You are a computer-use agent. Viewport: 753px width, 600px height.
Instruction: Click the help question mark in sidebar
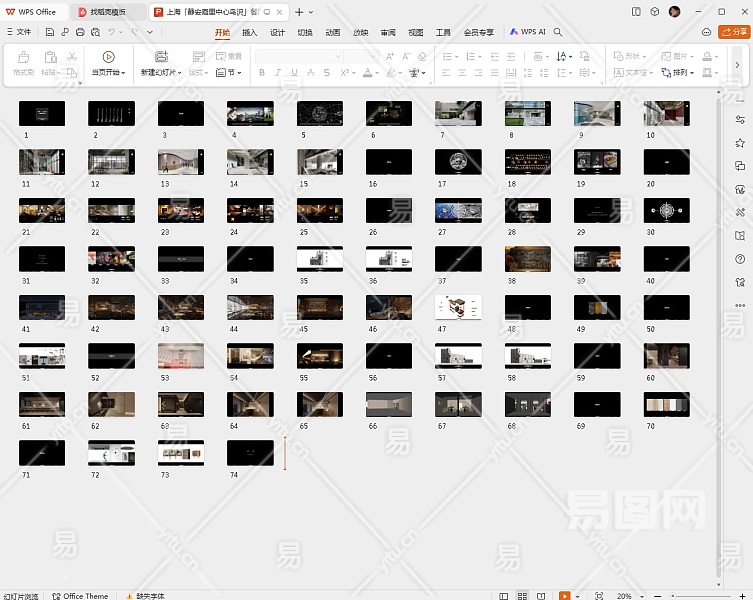click(x=740, y=259)
